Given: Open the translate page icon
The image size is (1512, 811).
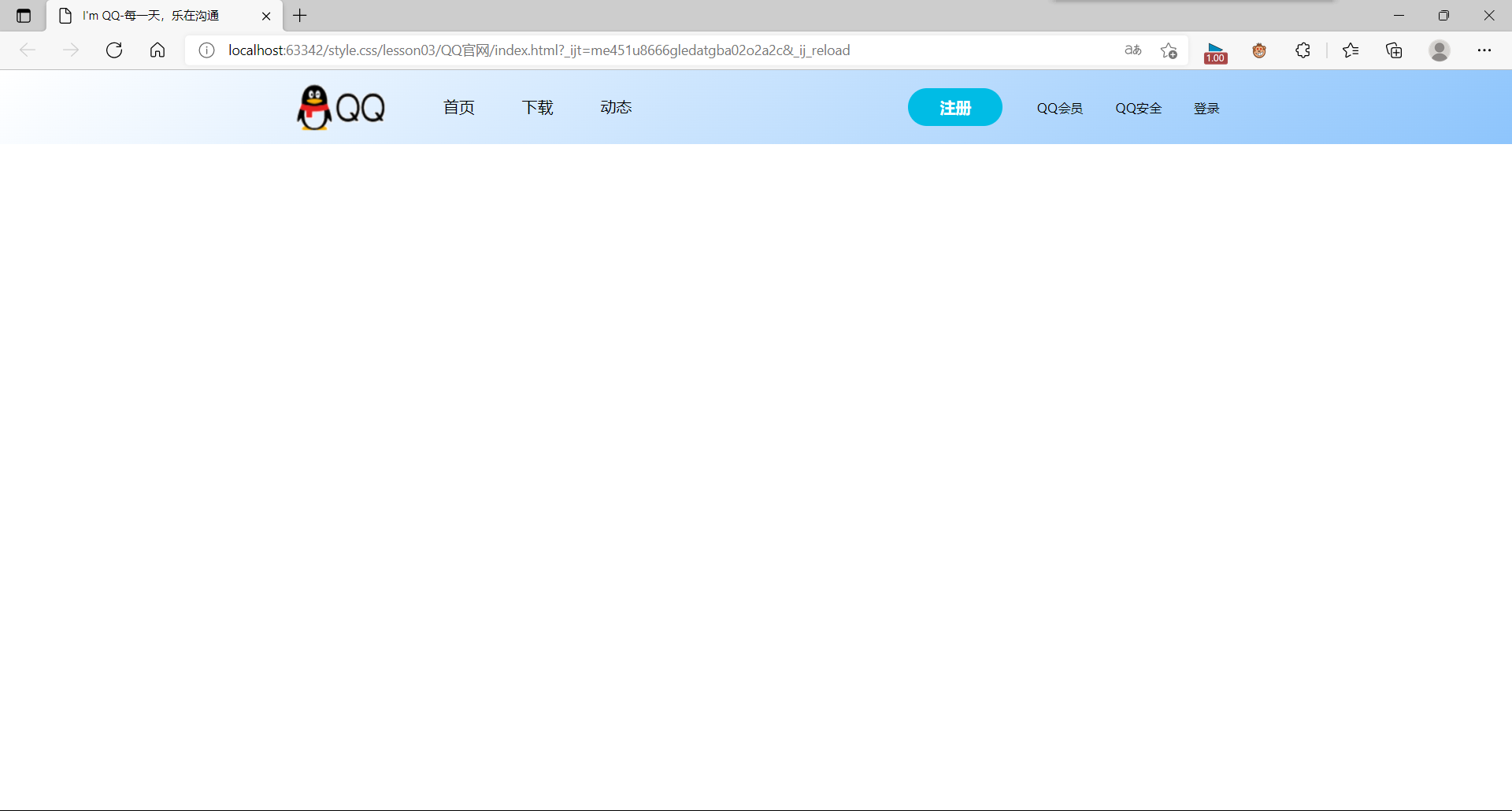Looking at the screenshot, I should point(1132,50).
